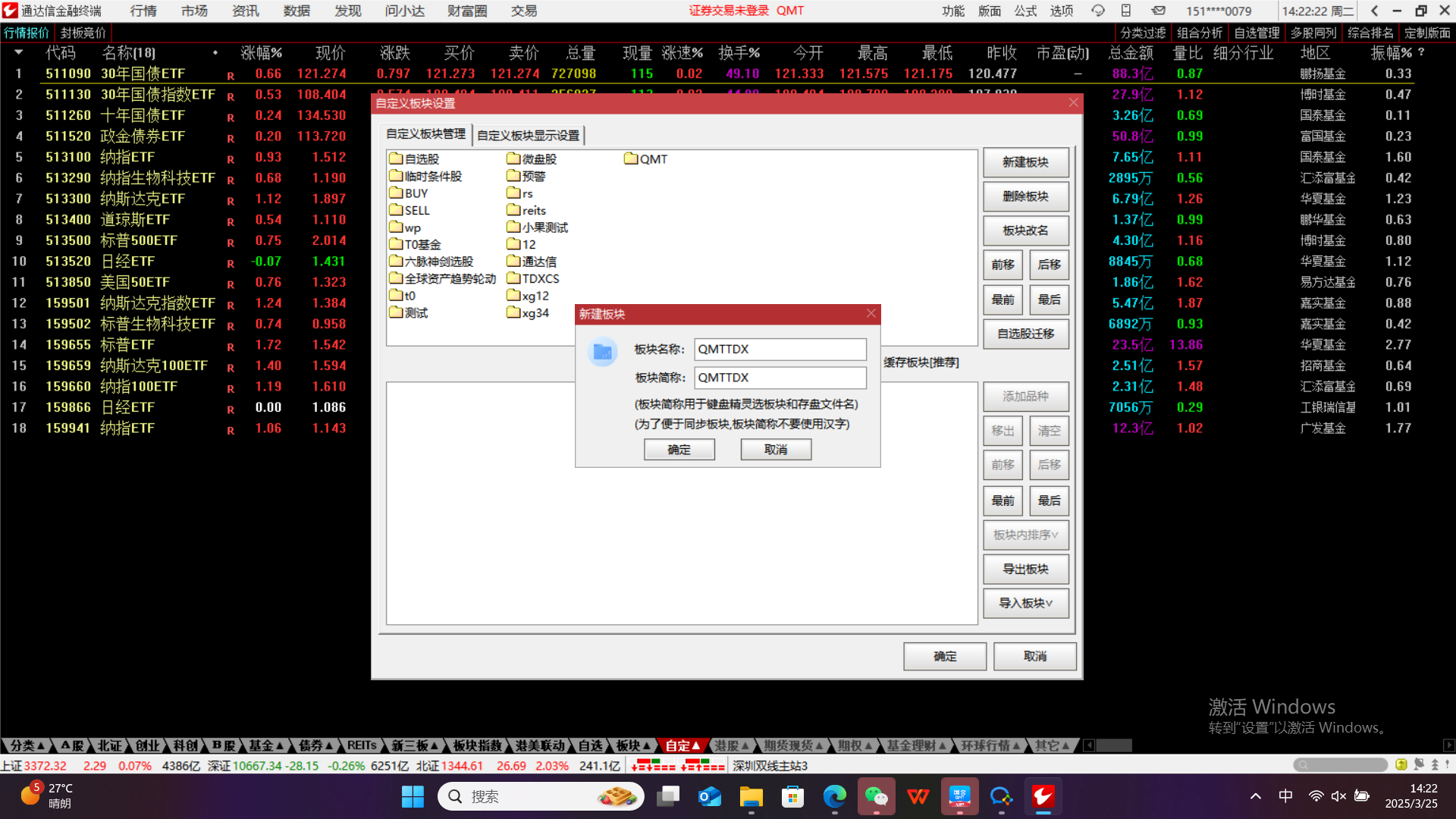Viewport: 1456px width, 819px height.
Task: Click the bottom tab bar horizontal scrollbar
Action: [1113, 745]
